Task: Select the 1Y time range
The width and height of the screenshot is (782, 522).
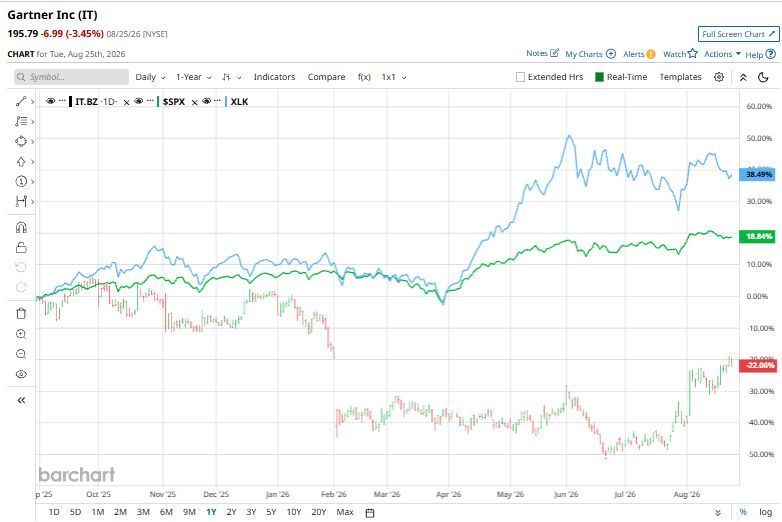Action: click(x=211, y=512)
